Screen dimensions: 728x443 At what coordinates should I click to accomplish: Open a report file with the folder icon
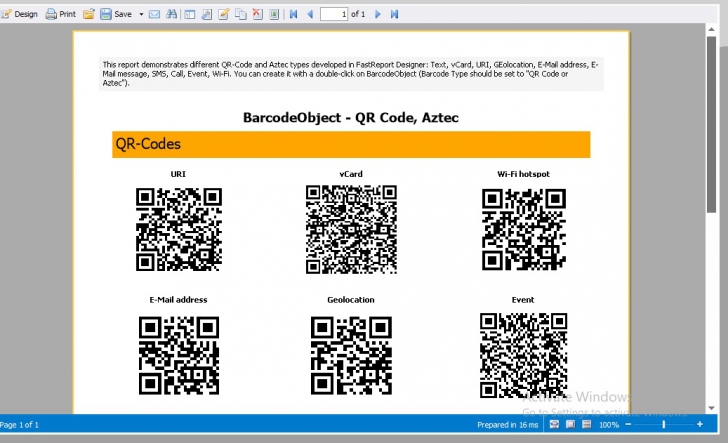pyautogui.click(x=89, y=14)
